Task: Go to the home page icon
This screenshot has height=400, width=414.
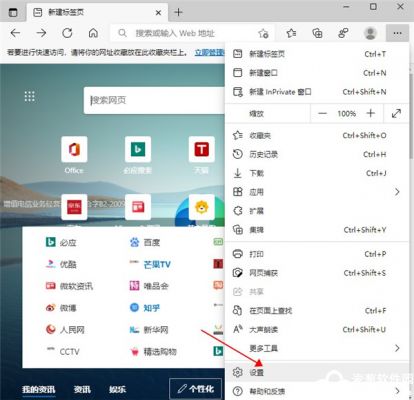Action: pyautogui.click(x=93, y=33)
